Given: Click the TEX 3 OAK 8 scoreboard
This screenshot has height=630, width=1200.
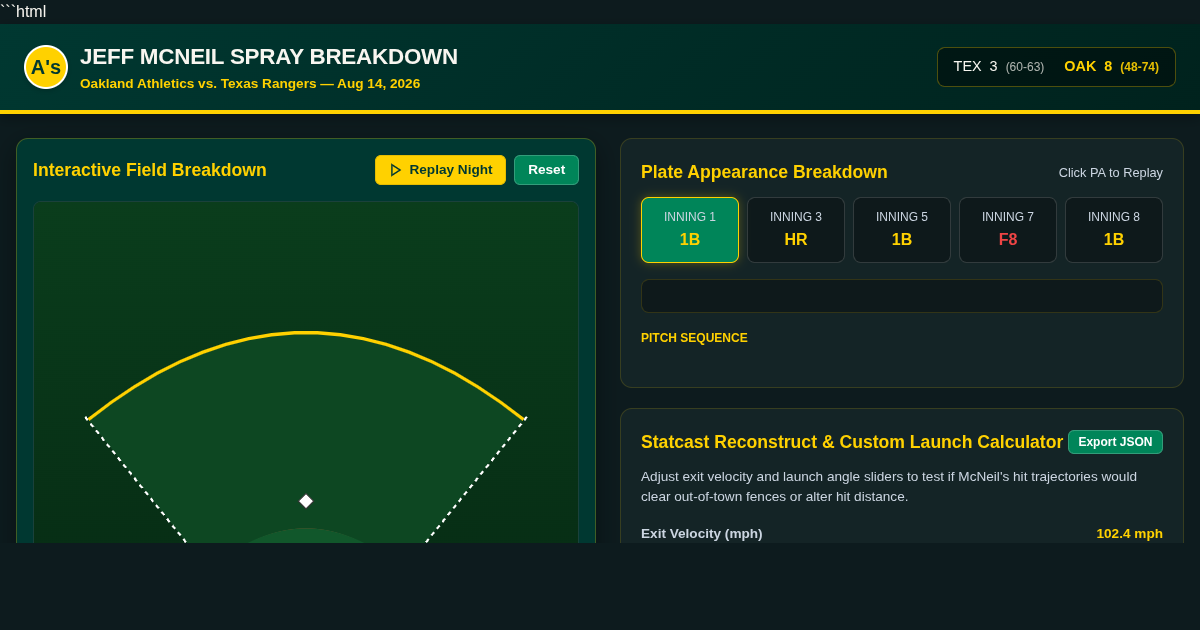Looking at the screenshot, I should tap(1056, 67).
